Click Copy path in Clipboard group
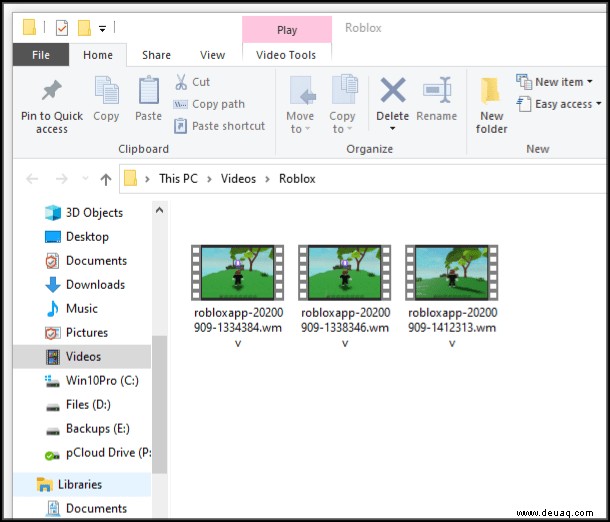Image resolution: width=610 pixels, height=522 pixels. tap(209, 104)
